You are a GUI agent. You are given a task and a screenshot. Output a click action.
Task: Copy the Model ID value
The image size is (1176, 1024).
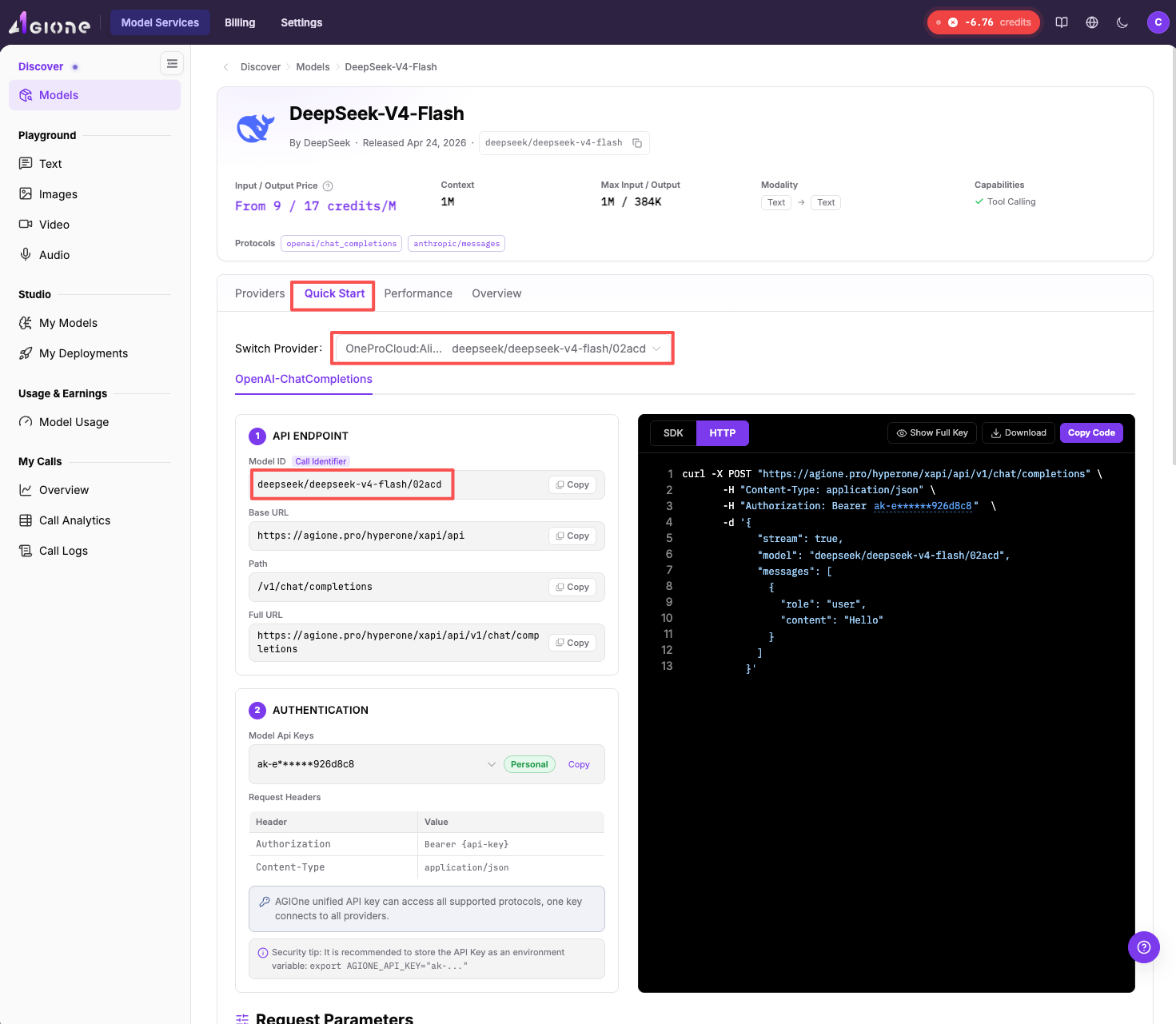[x=572, y=484]
